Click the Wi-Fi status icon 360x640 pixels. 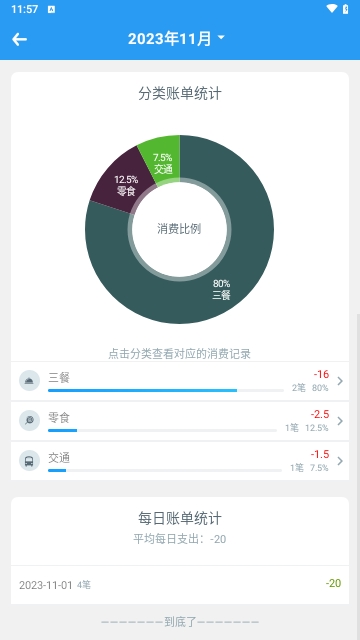point(332,9)
